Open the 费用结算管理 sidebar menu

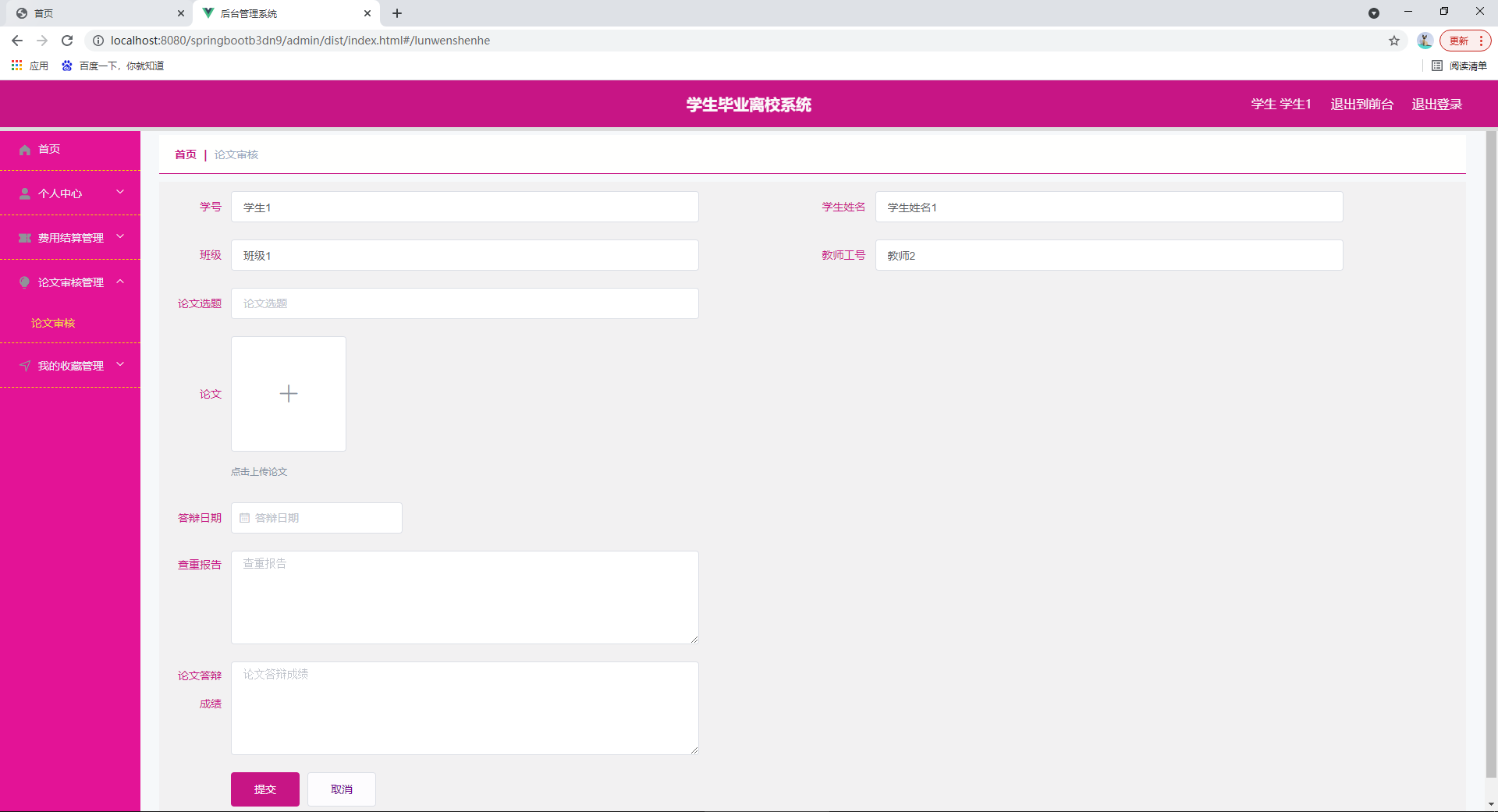(x=70, y=238)
